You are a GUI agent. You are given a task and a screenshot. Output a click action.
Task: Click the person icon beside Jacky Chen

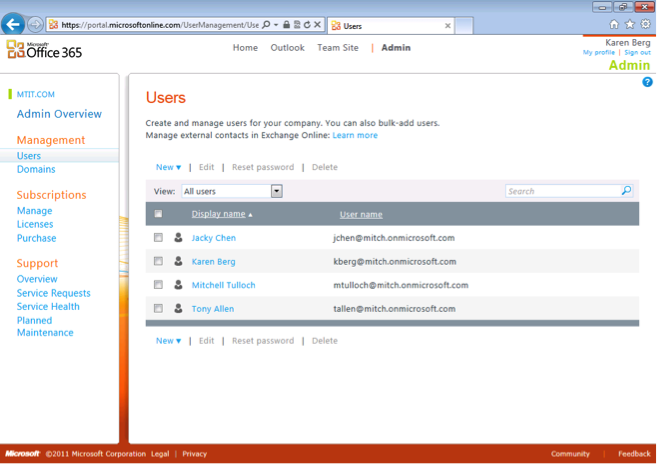pos(178,238)
